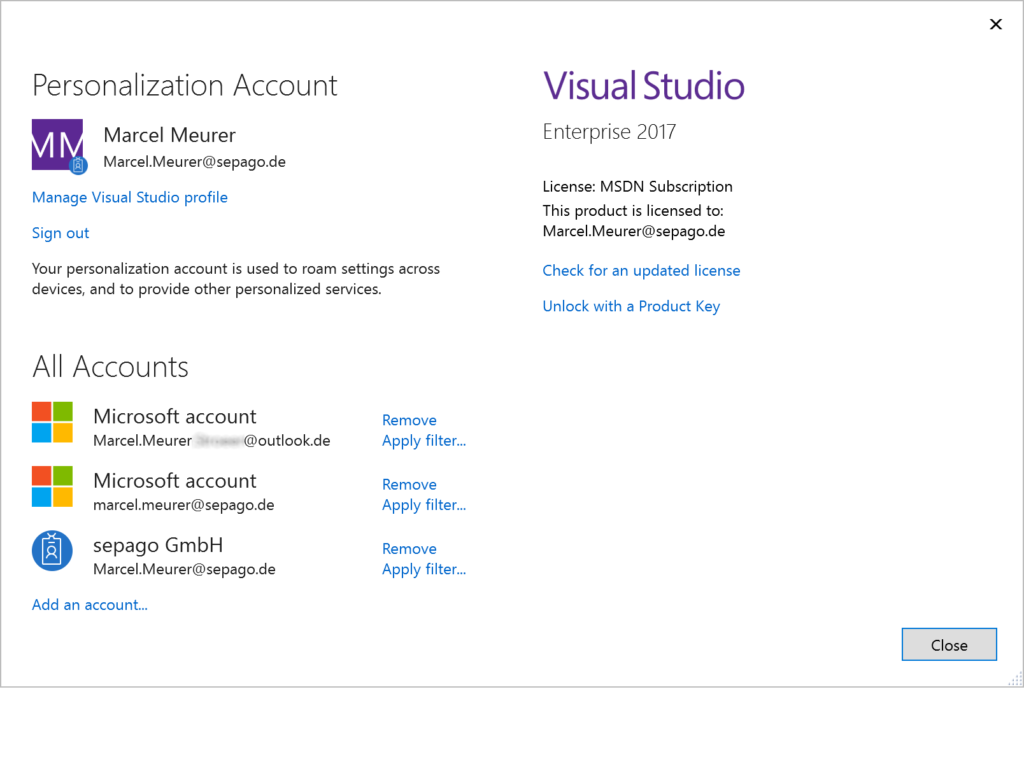Image resolution: width=1024 pixels, height=764 pixels.
Task: Click the Marcel.Meurer@sepago.de email under profile name
Action: pyautogui.click(x=195, y=162)
